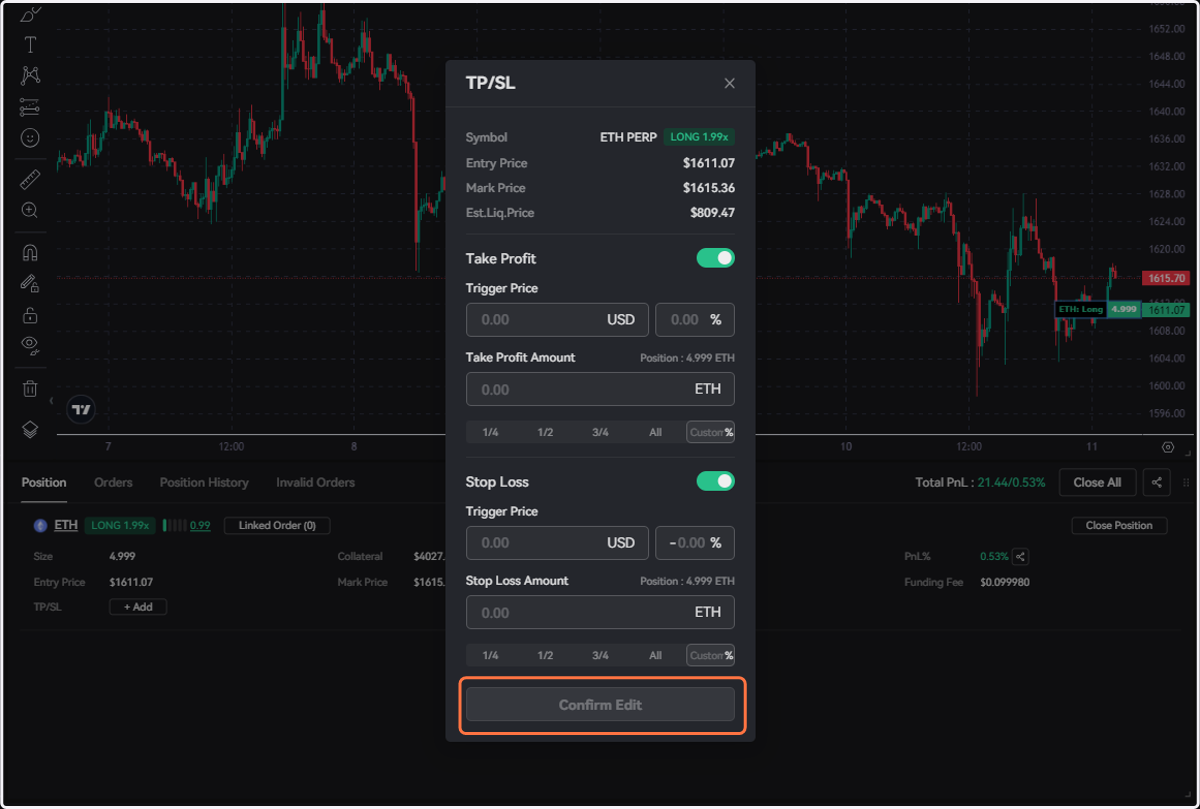This screenshot has height=809, width=1200.
Task: Select the ruler Measure tool
Action: click(30, 179)
